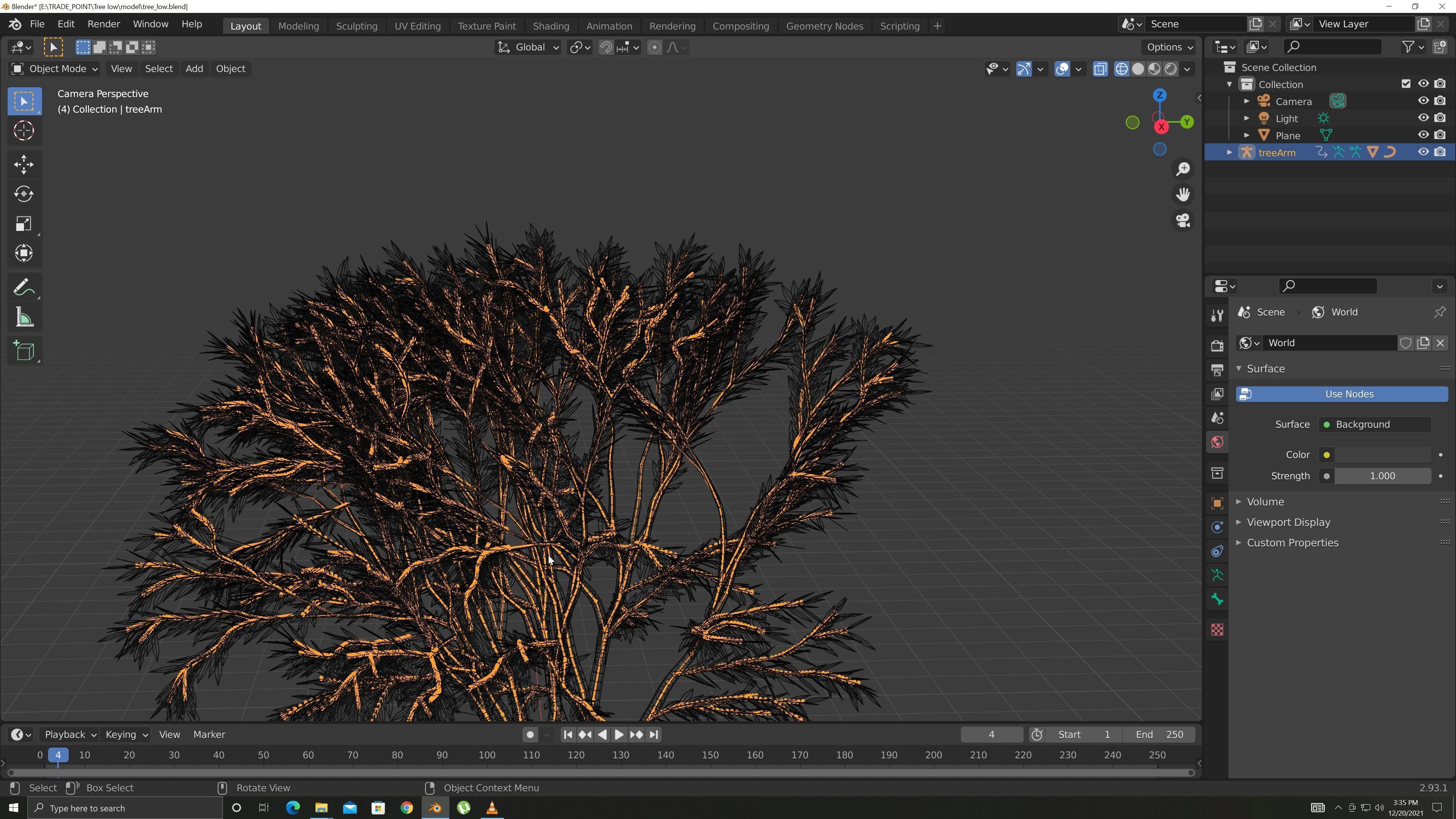Activate the Transform tool
This screenshot has height=819, width=1456.
[x=24, y=253]
